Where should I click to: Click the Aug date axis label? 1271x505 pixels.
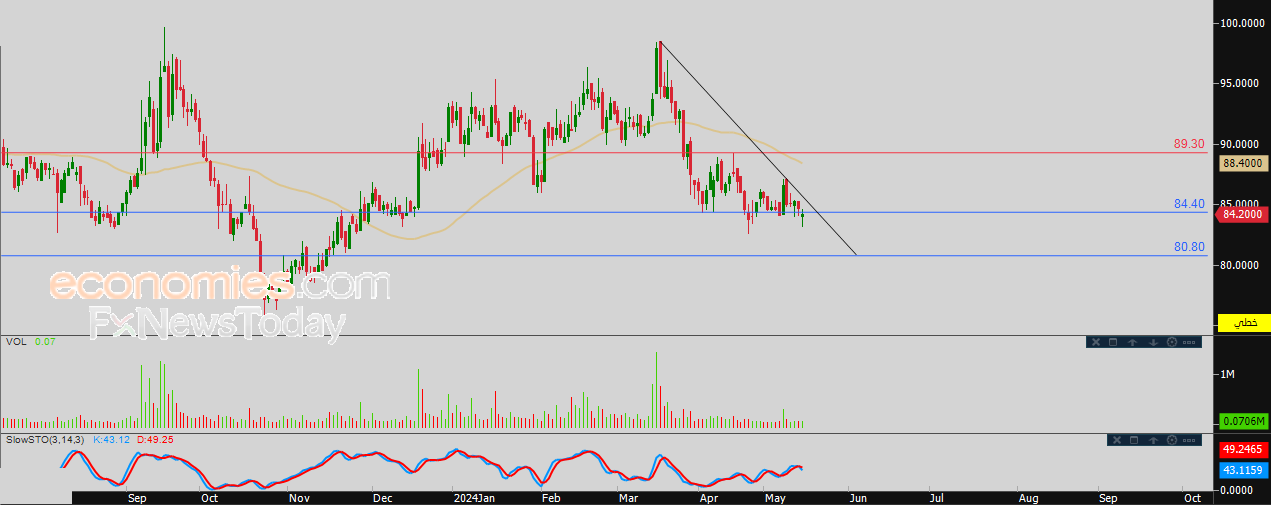pyautogui.click(x=1028, y=496)
